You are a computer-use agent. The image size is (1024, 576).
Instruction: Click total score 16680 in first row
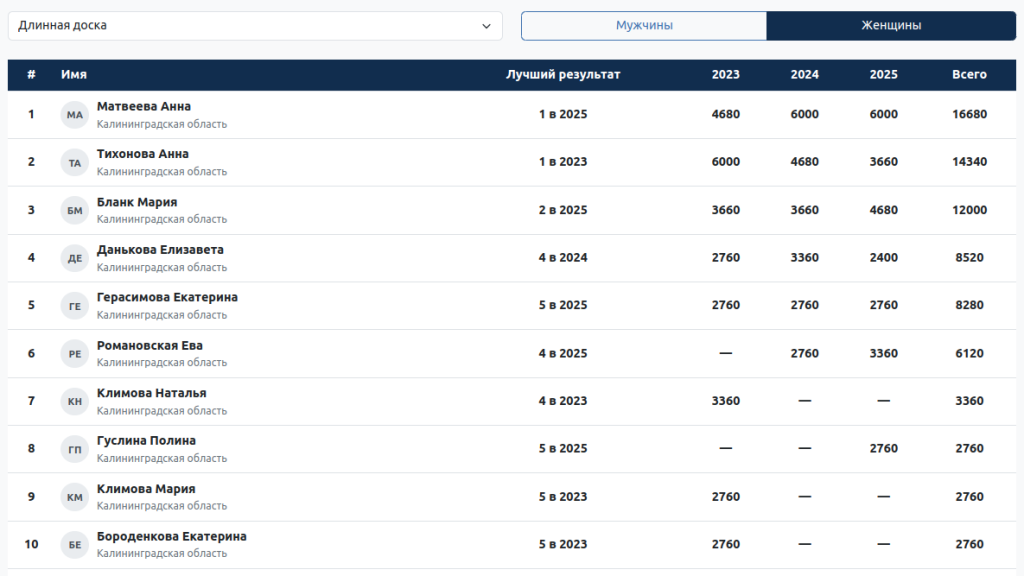(x=969, y=114)
